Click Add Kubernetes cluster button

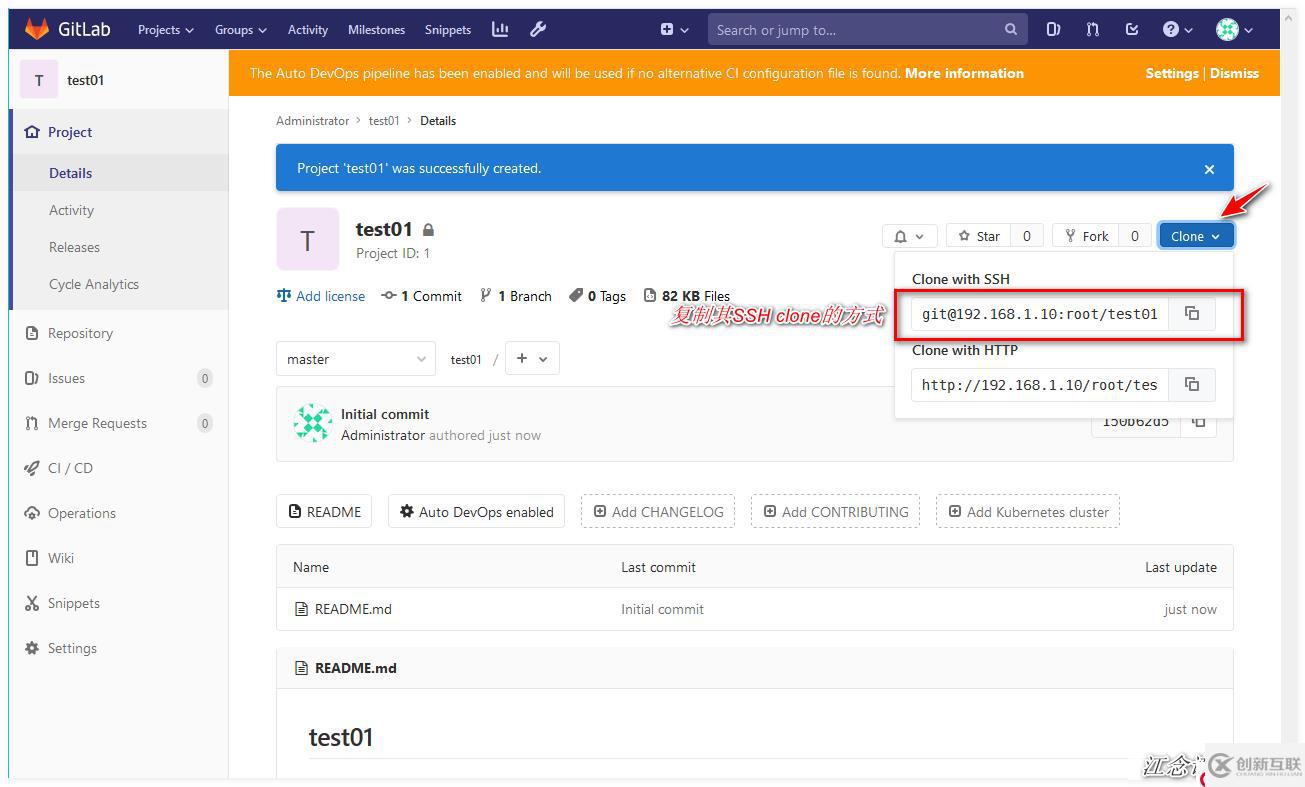point(1028,511)
